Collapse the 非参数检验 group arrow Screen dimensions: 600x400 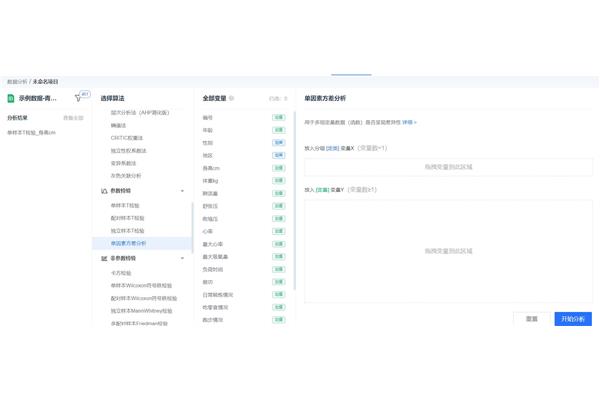coord(182,258)
